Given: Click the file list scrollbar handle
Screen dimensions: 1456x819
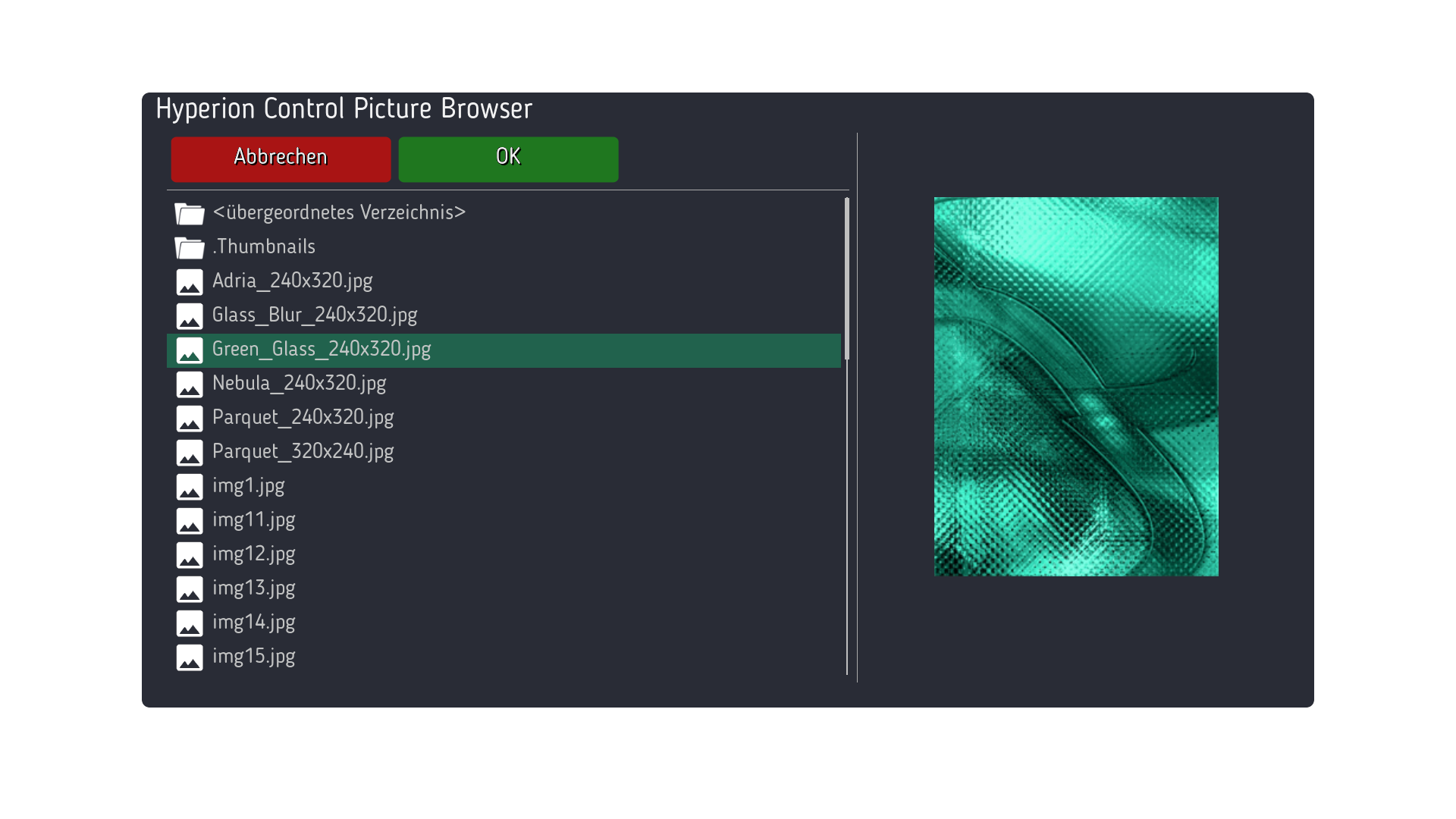Looking at the screenshot, I should [x=846, y=278].
